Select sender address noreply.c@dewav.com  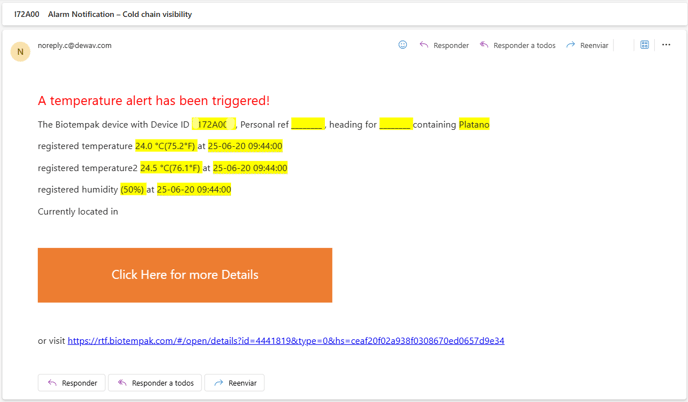pyautogui.click(x=75, y=45)
